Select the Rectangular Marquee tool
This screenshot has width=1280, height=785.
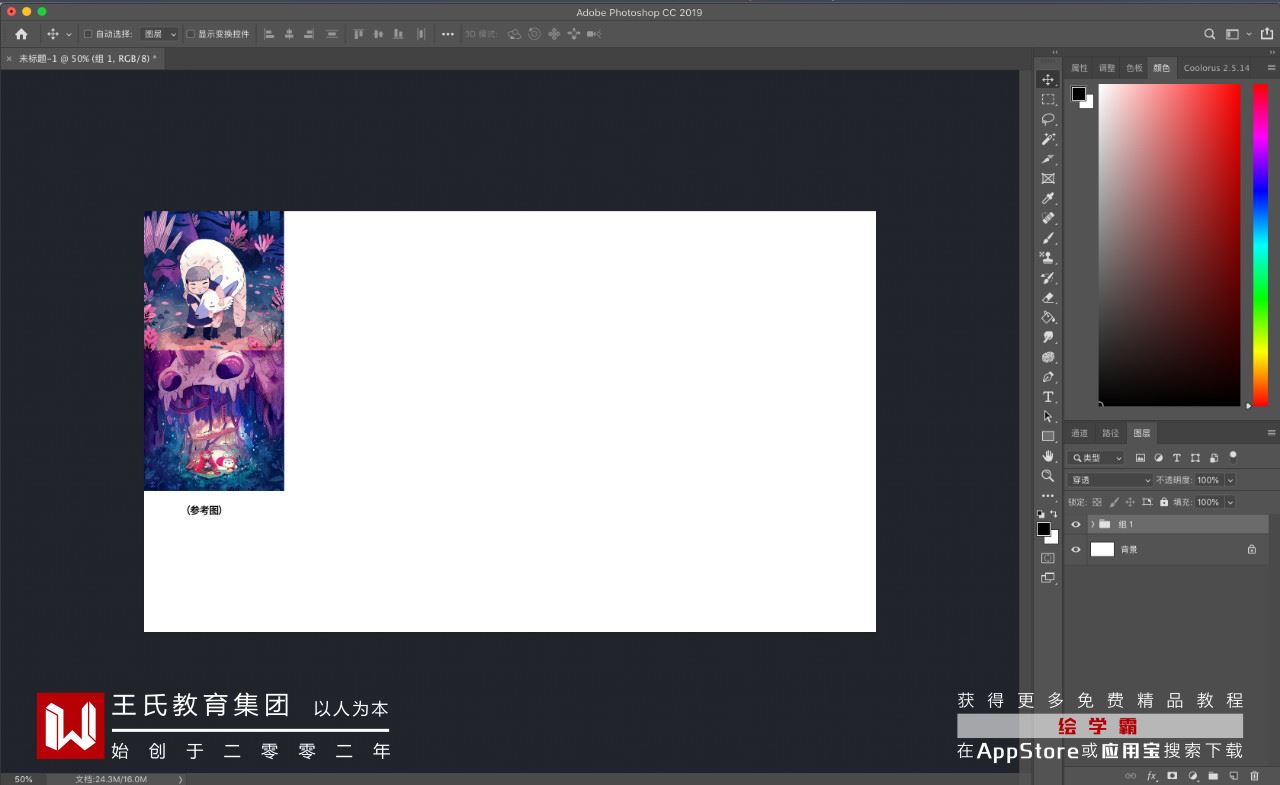pos(1048,99)
